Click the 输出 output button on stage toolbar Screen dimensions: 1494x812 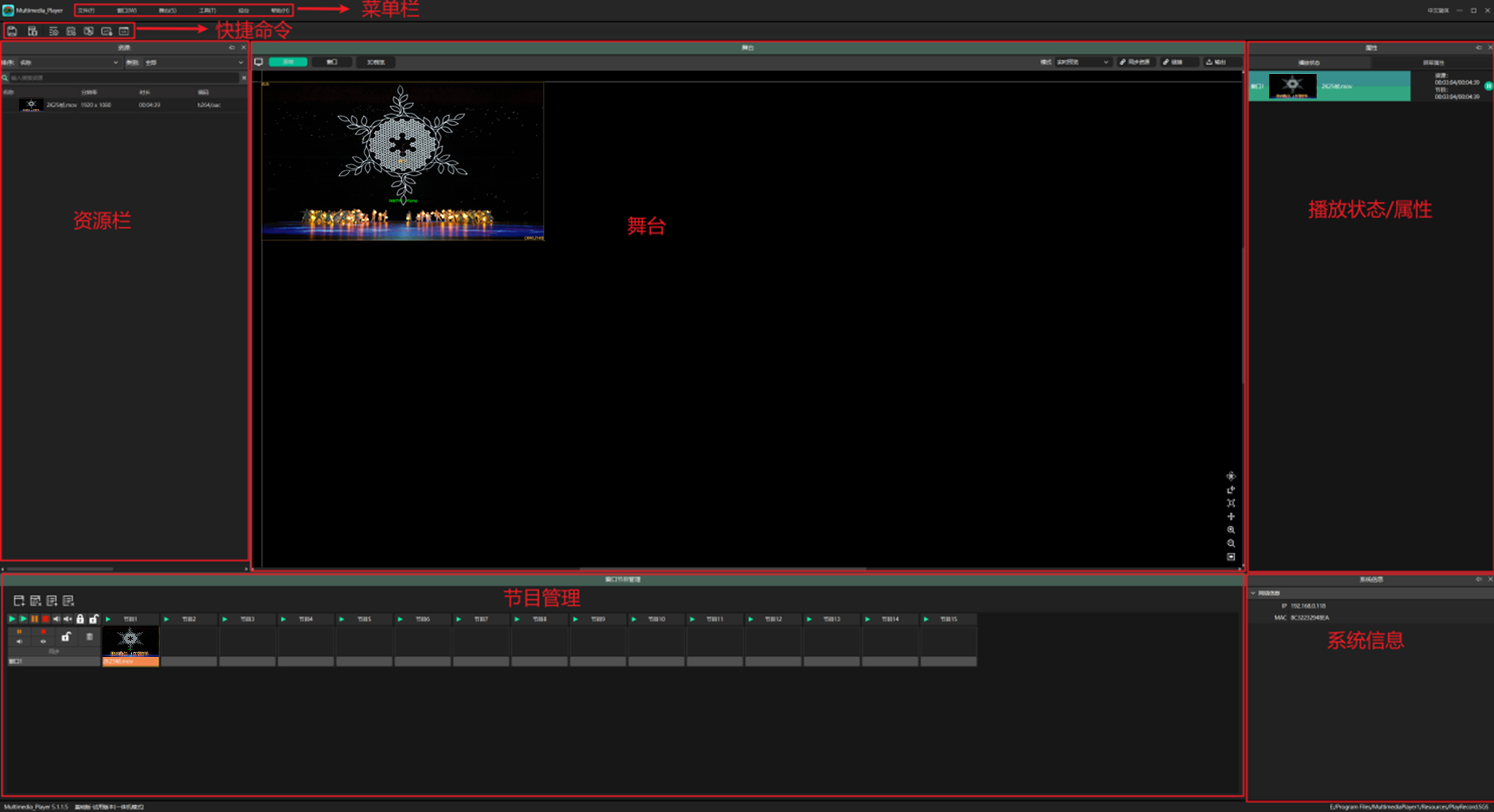tap(1217, 62)
